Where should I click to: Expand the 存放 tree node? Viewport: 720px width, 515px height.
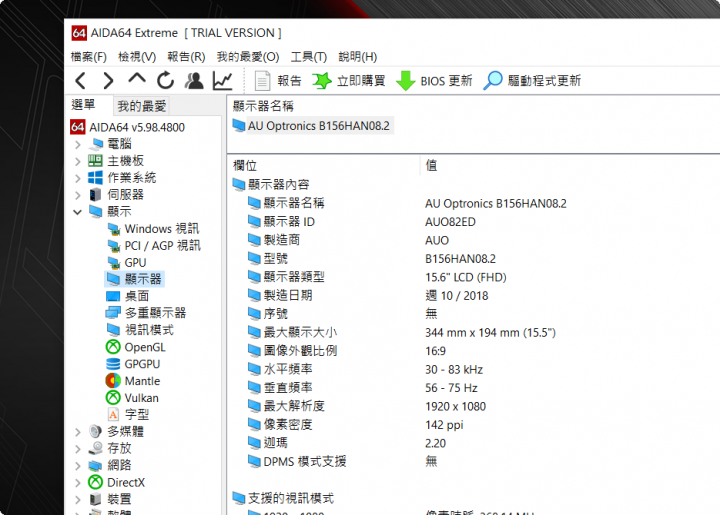[78, 449]
